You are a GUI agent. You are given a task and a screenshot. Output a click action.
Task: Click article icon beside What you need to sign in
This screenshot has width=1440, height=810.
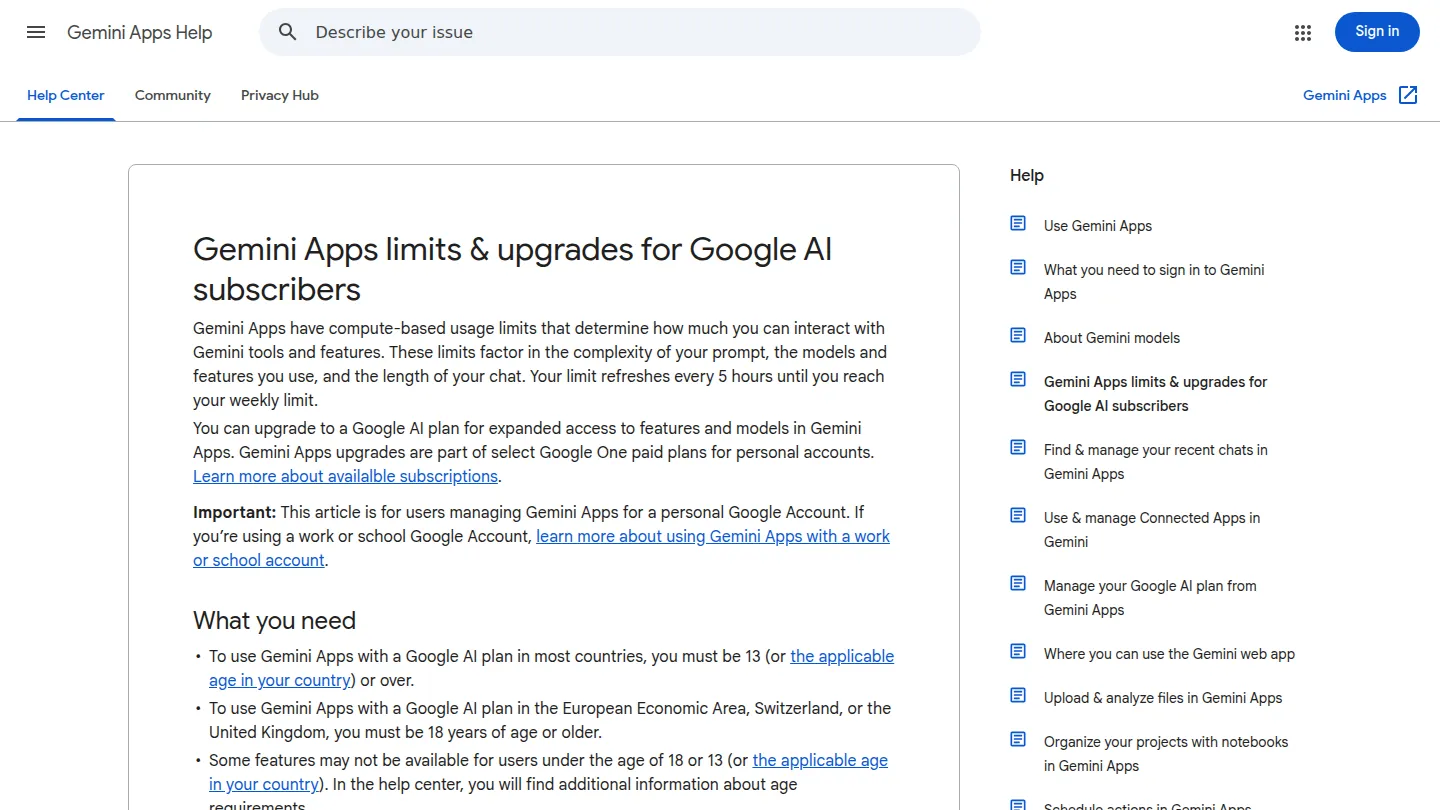coord(1018,267)
